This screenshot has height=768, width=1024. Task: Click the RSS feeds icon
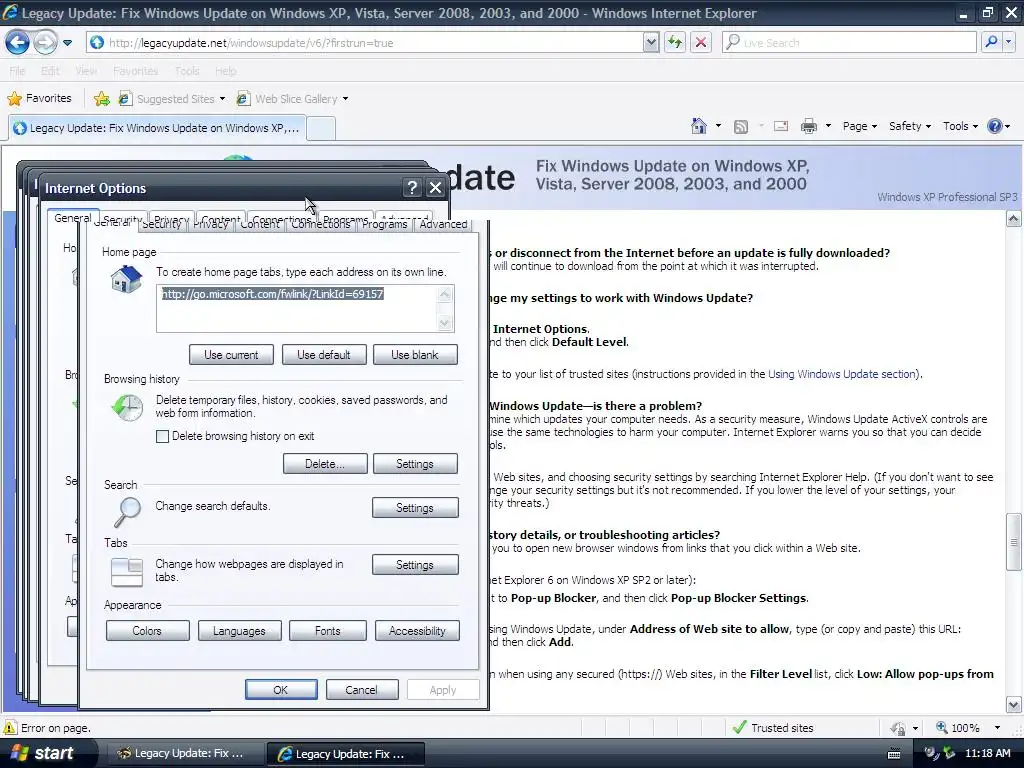point(741,127)
